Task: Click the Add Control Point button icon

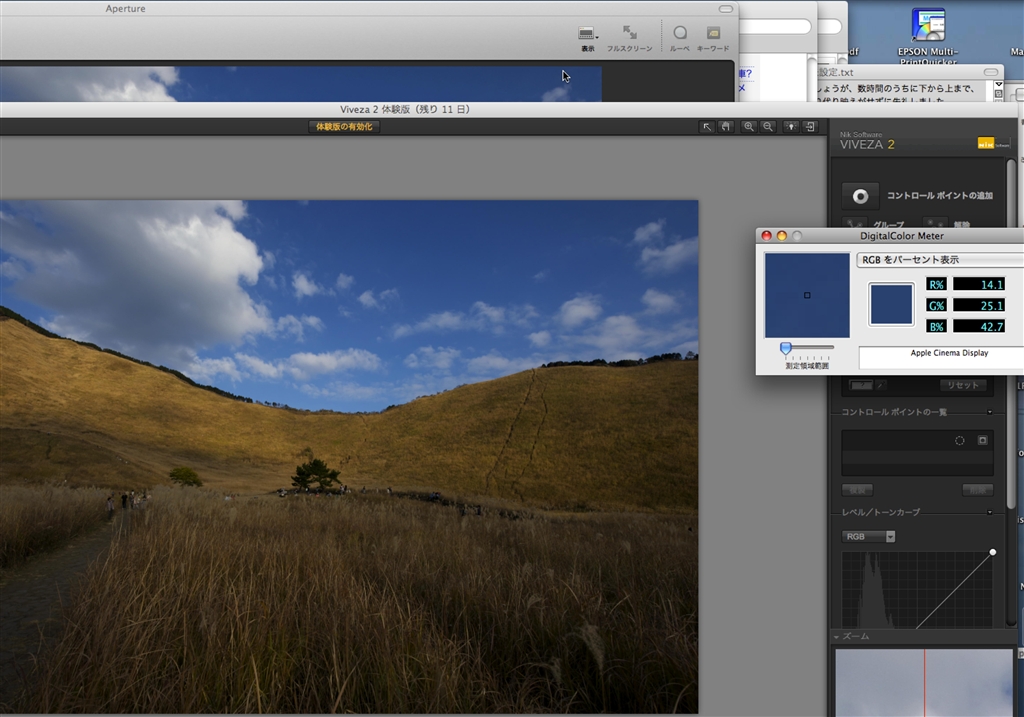Action: tap(860, 196)
